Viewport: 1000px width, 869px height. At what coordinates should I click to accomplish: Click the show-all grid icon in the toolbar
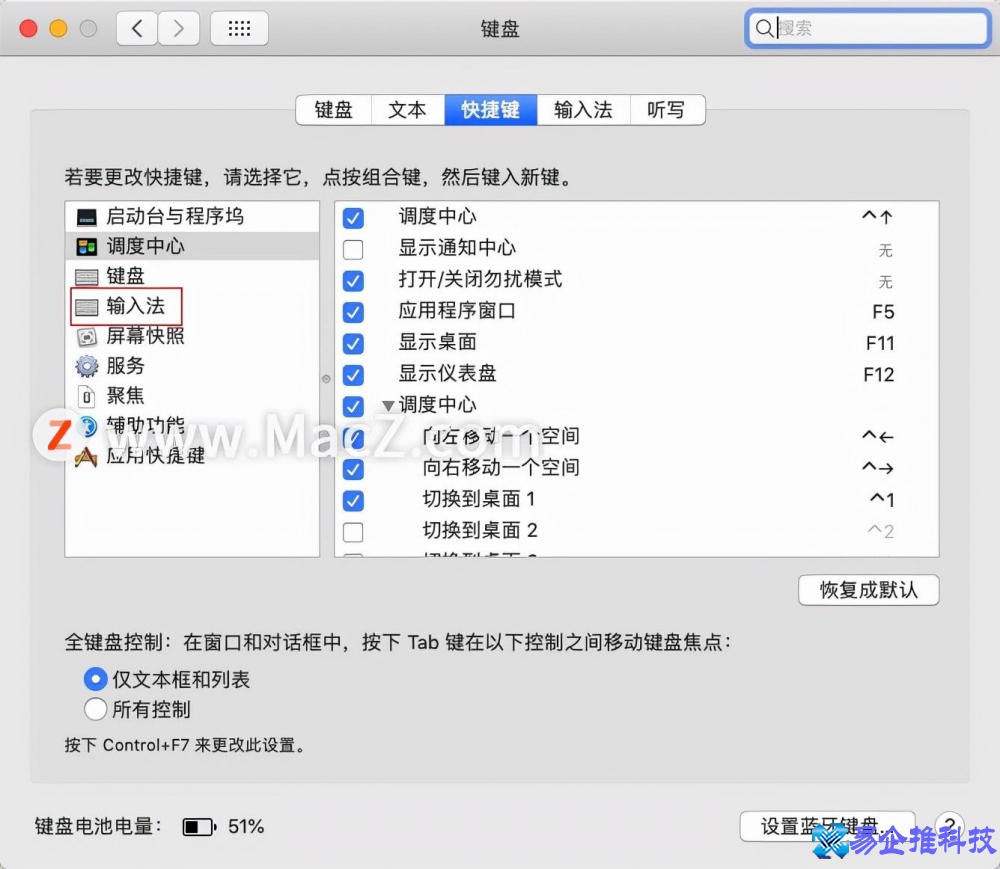239,28
